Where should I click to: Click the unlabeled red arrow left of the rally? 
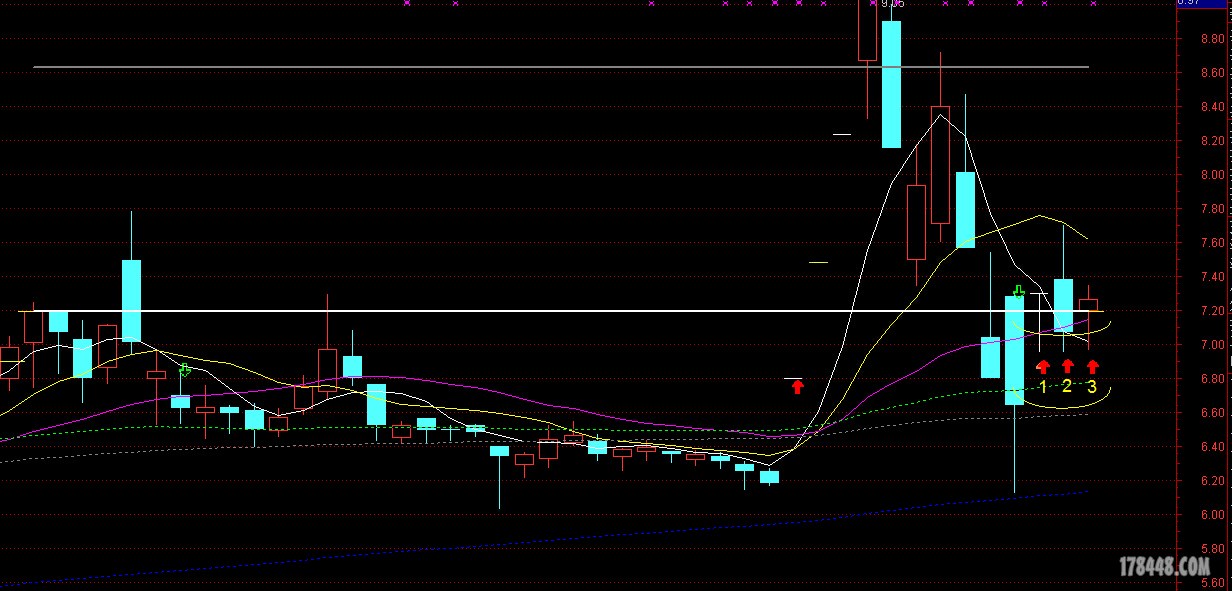[x=797, y=387]
